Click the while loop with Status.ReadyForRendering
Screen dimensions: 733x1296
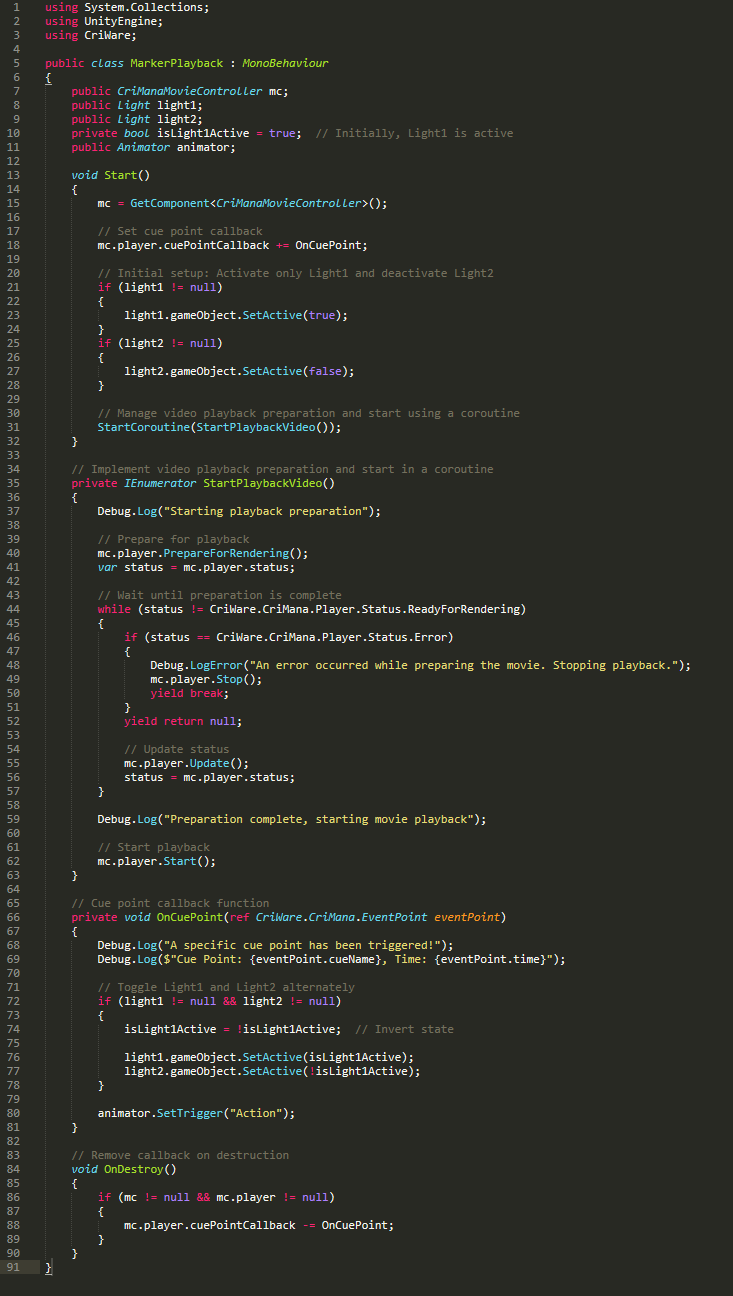311,609
